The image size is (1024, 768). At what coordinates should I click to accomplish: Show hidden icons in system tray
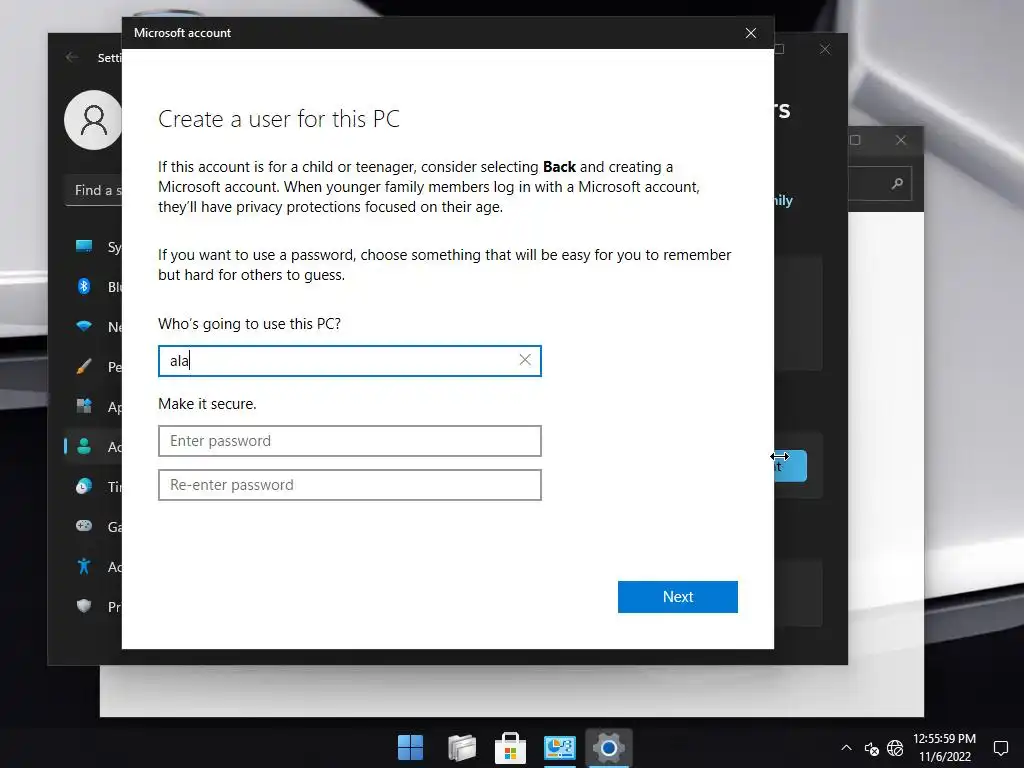846,748
